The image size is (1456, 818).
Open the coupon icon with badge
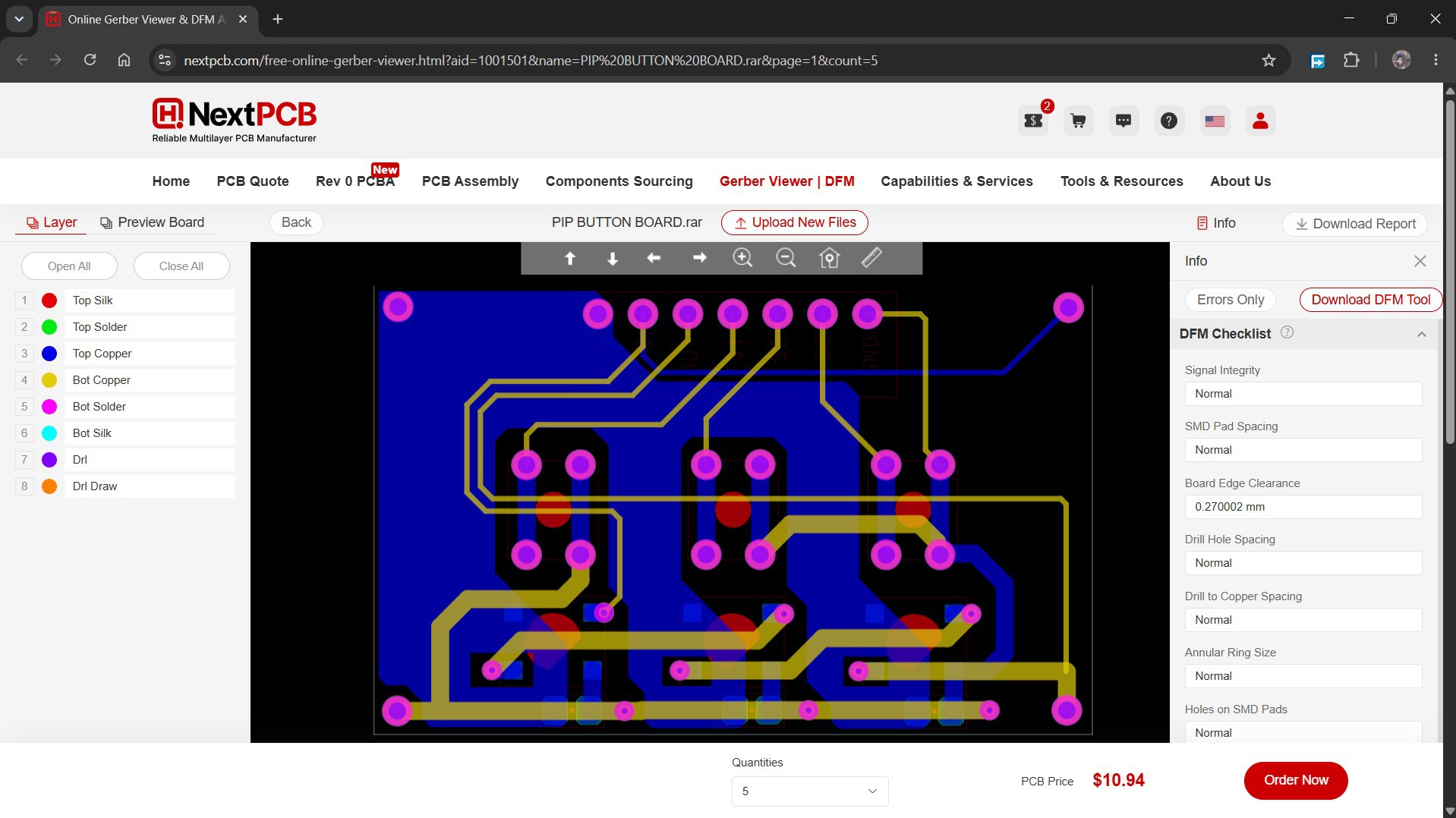point(1033,121)
